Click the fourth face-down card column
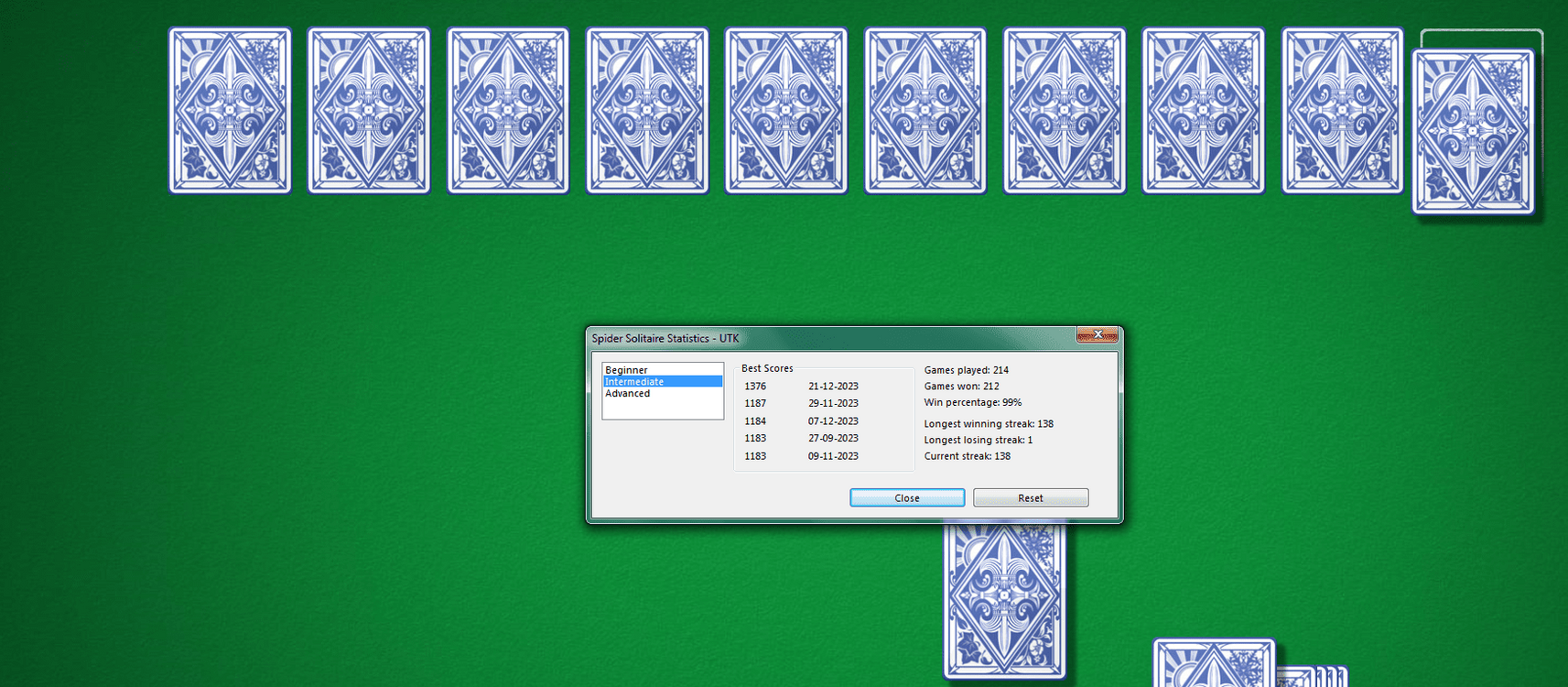This screenshot has height=687, width=1568. click(647, 111)
